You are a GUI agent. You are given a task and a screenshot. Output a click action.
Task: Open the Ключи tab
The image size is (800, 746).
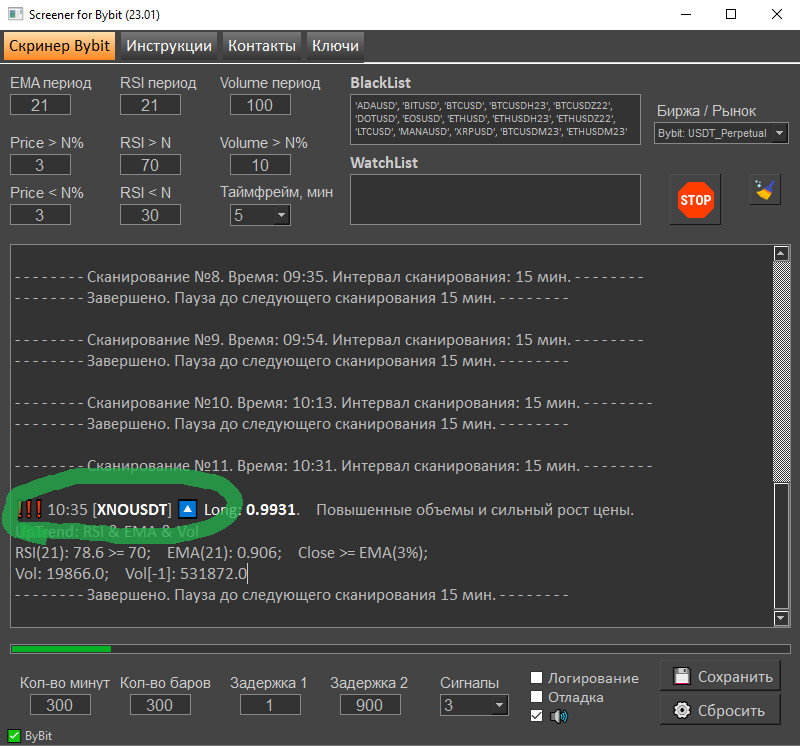coord(335,46)
